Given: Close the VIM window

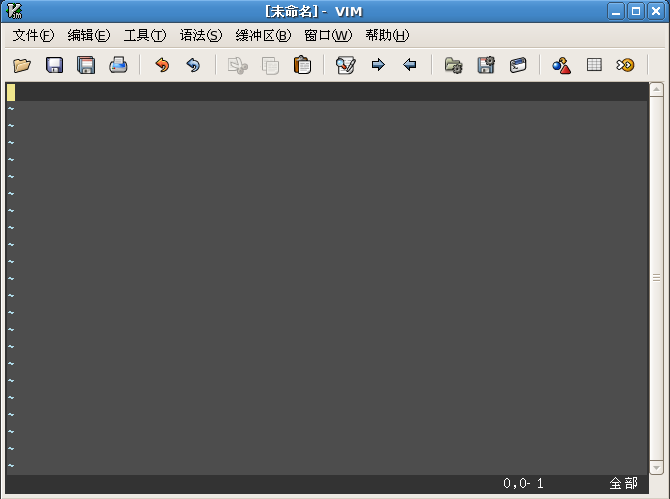Looking at the screenshot, I should 655,12.
